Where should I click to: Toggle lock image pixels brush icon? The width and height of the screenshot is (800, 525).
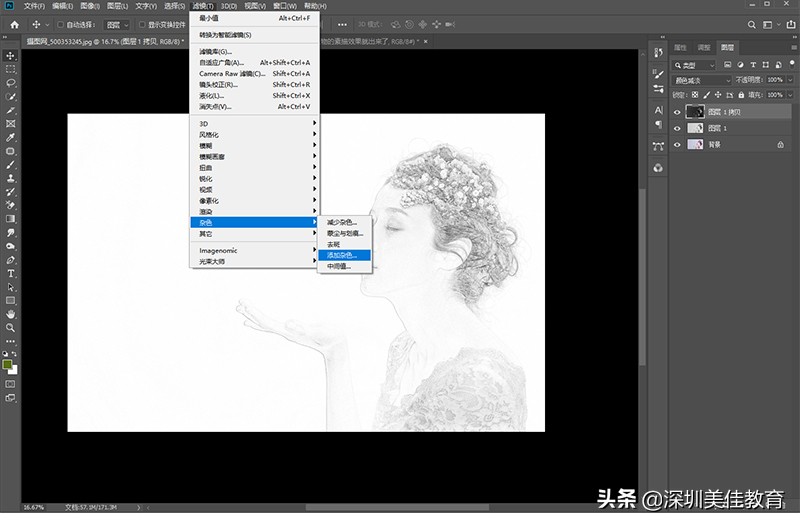pyautogui.click(x=707, y=95)
